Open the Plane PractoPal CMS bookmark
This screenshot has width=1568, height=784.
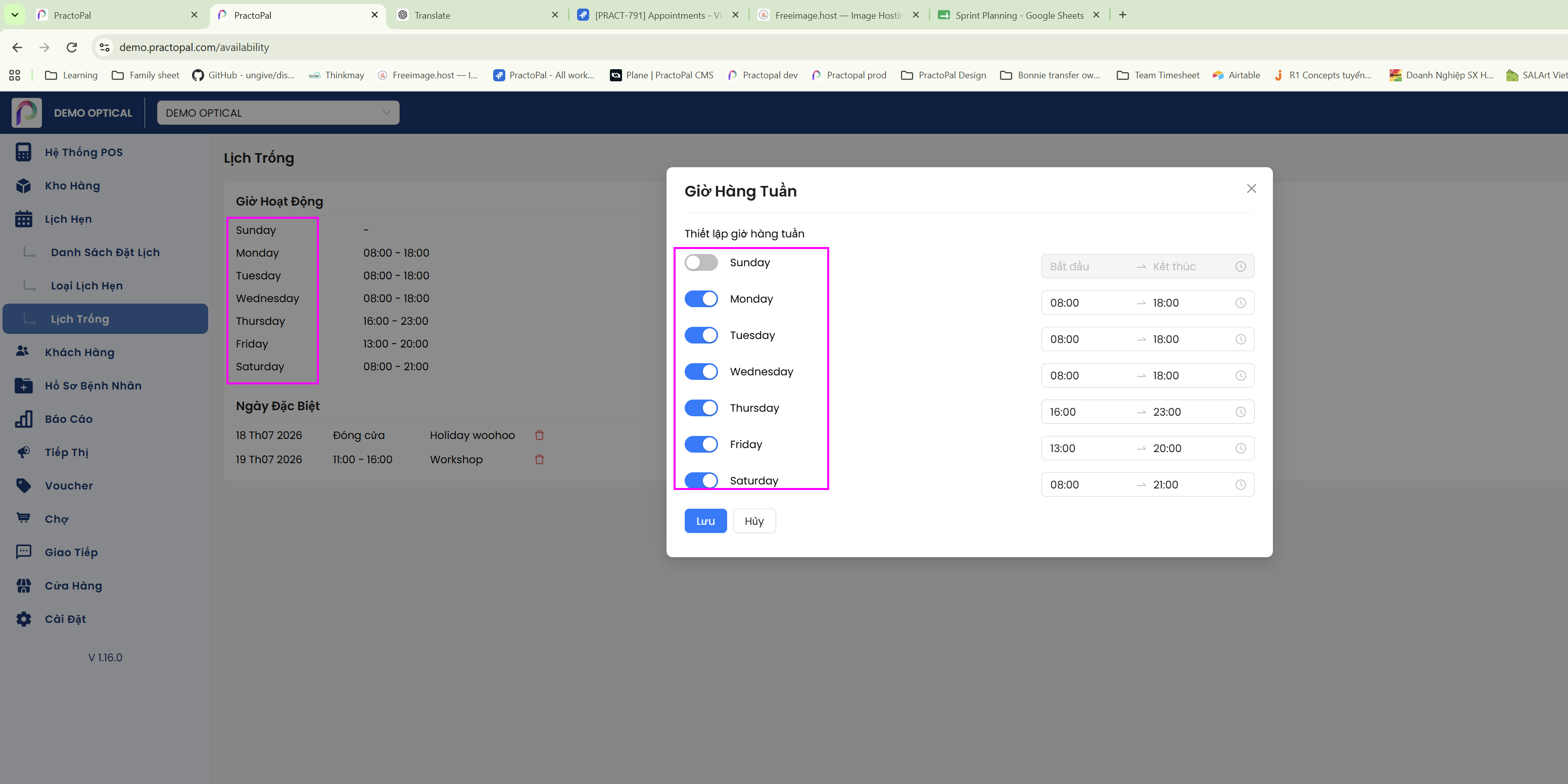(661, 75)
